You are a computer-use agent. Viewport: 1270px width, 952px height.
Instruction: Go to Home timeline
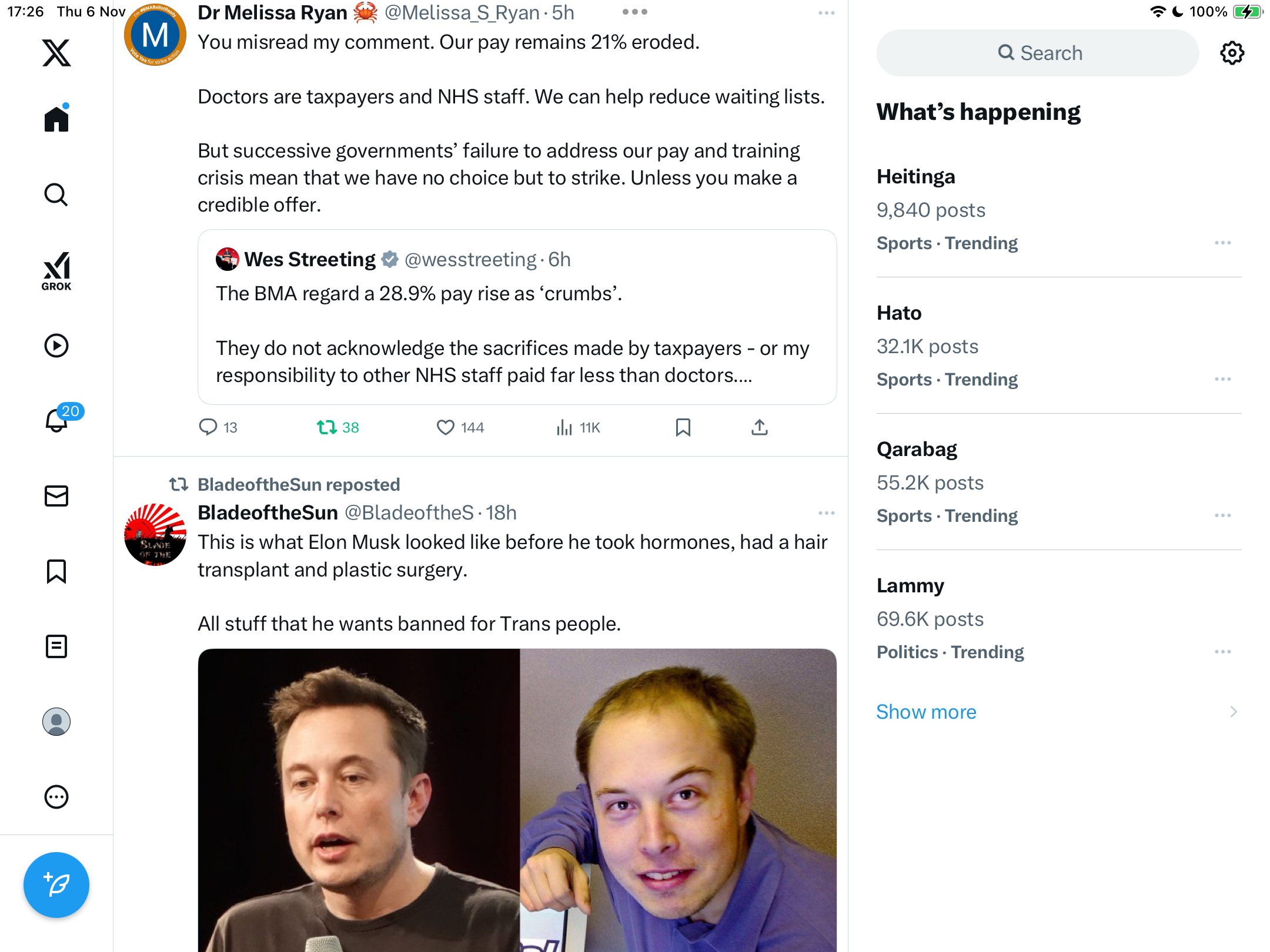click(56, 119)
